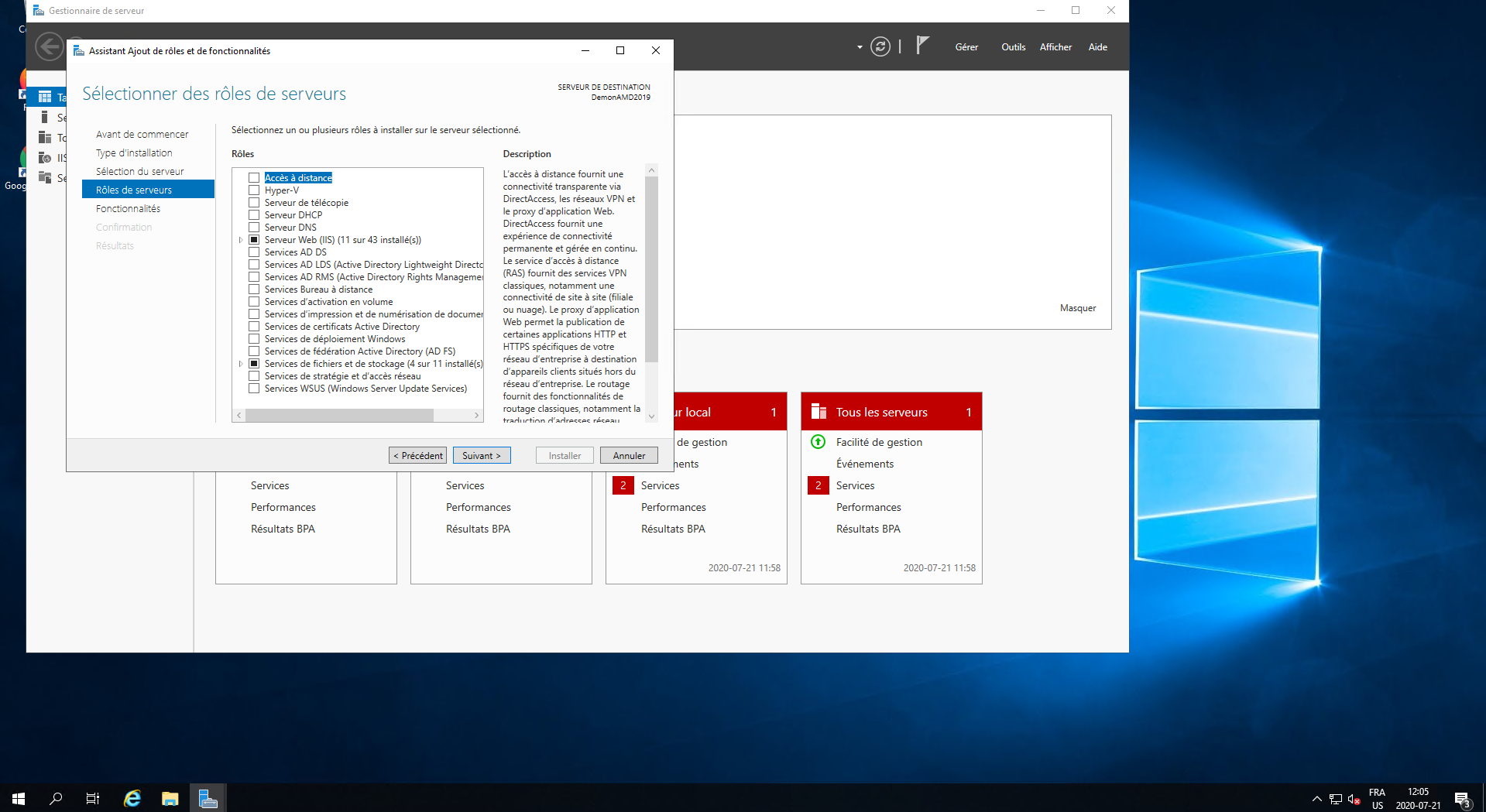Click the Server Manager back arrow
The image size is (1486, 812).
tap(49, 47)
